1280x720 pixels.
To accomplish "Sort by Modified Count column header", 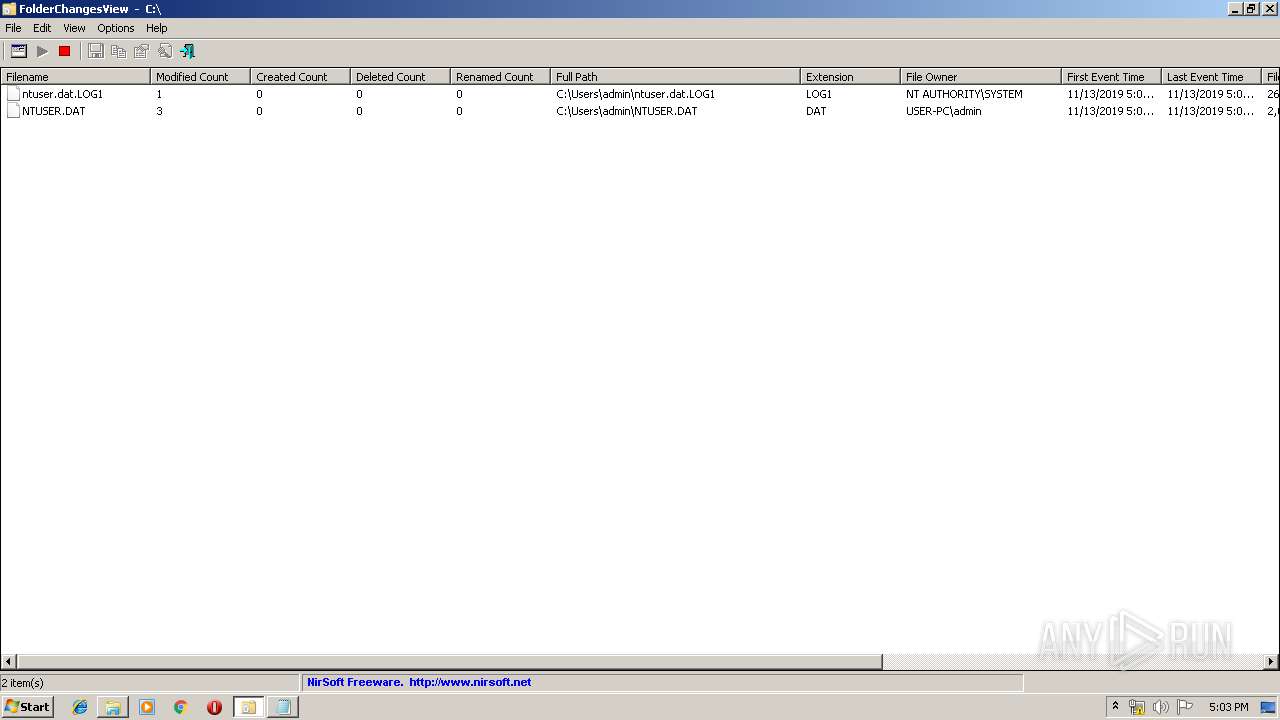I will pos(200,76).
